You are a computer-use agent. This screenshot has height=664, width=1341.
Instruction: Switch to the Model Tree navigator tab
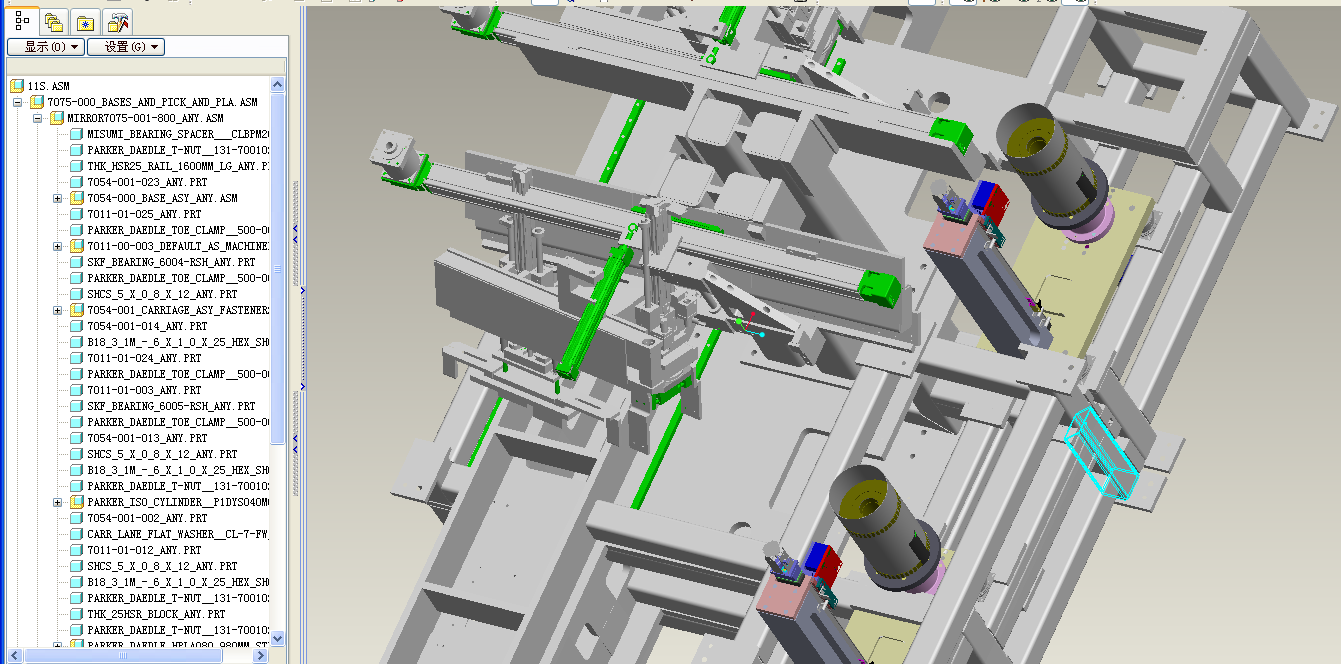[x=22, y=20]
